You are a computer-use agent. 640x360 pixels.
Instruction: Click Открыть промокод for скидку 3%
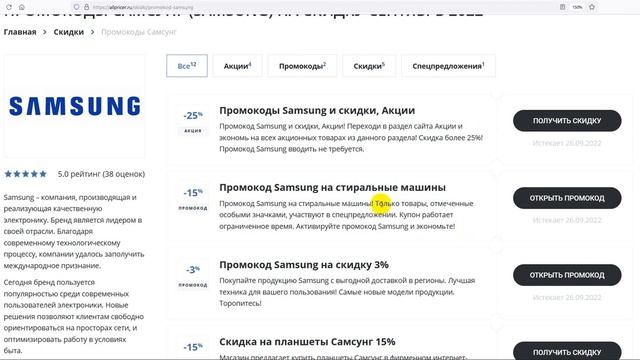[x=567, y=275]
